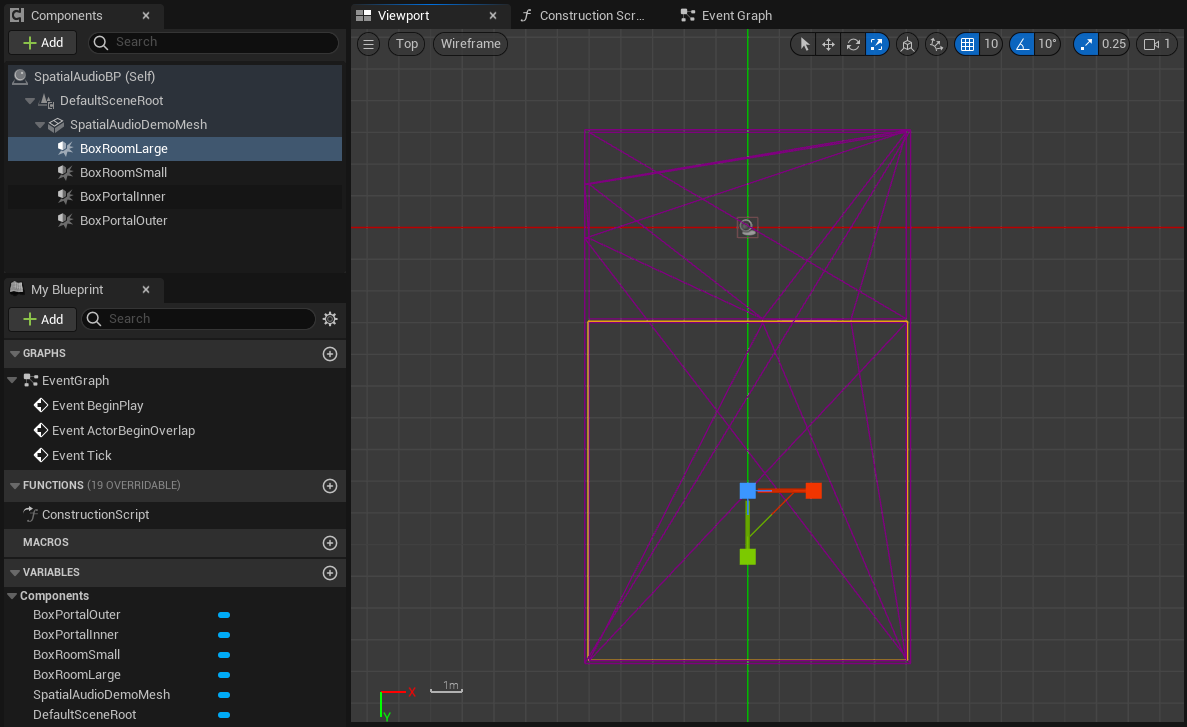Switch to the scale transform tool
Screen dimensions: 1187x727
tap(877, 44)
